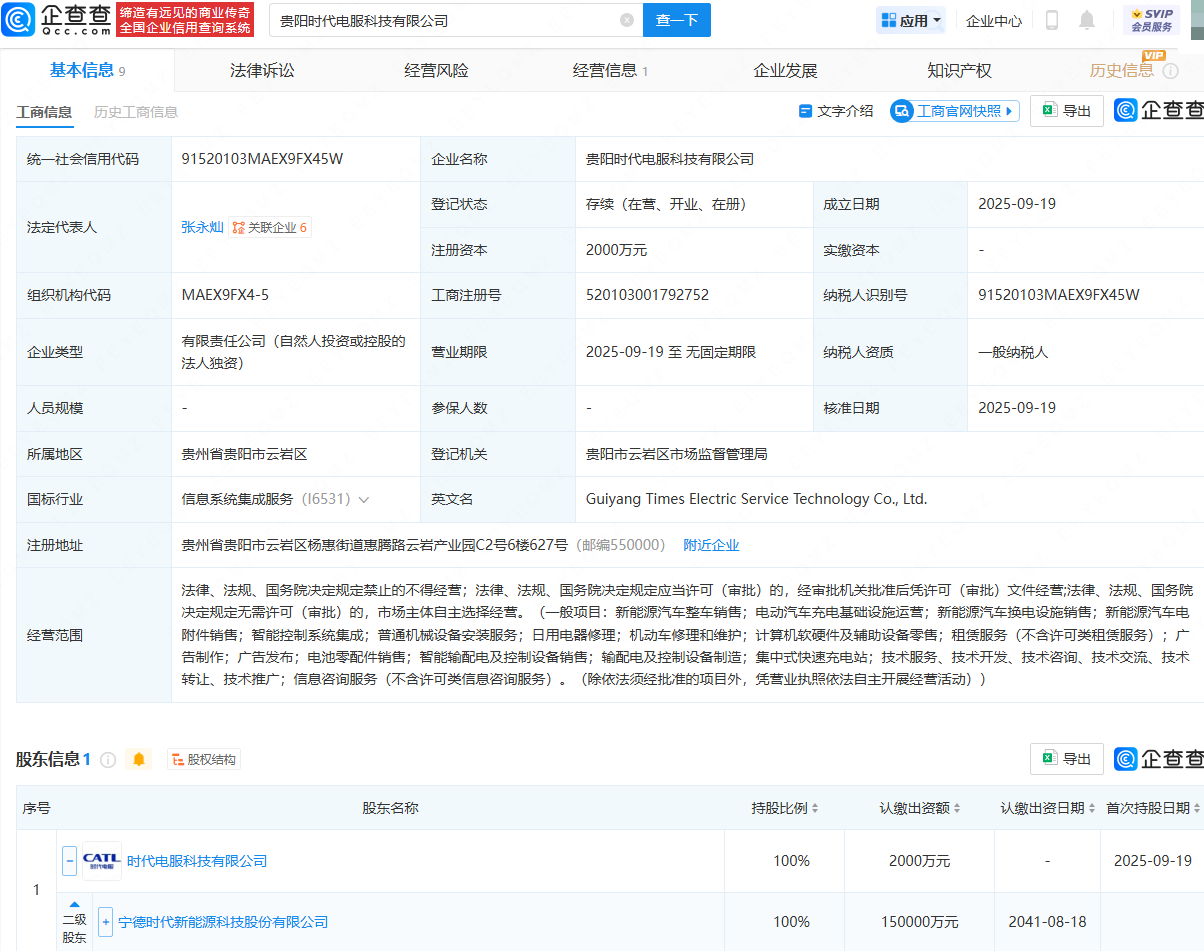1204x951 pixels.
Task: Click the red slogan banner beside logo
Action: coord(185,19)
